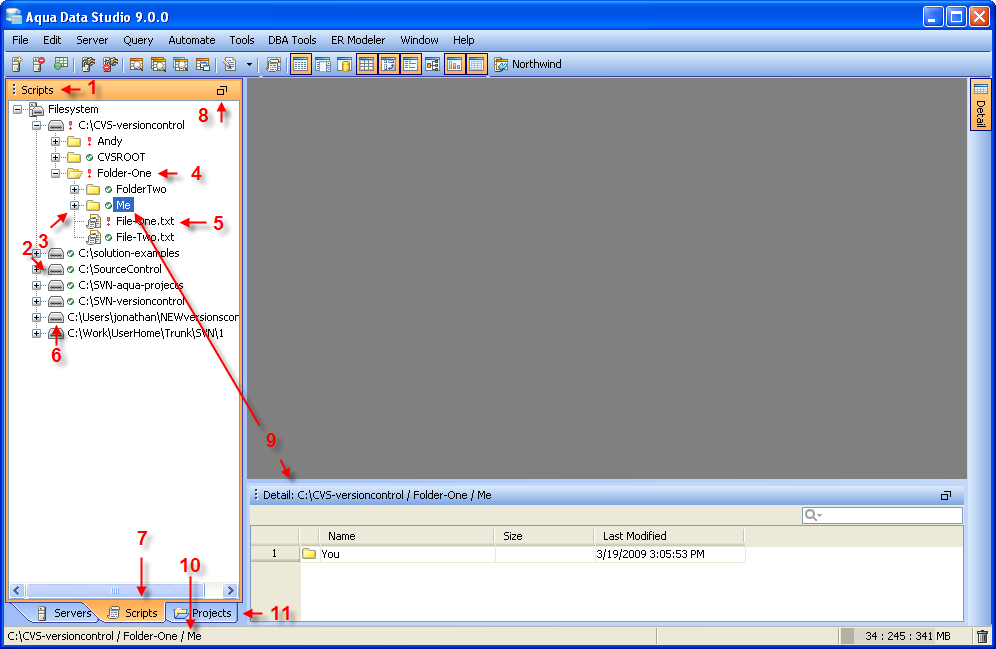Screen dimensions: 996x649
Task: Expand the C:\solution-examples node
Action: point(37,253)
